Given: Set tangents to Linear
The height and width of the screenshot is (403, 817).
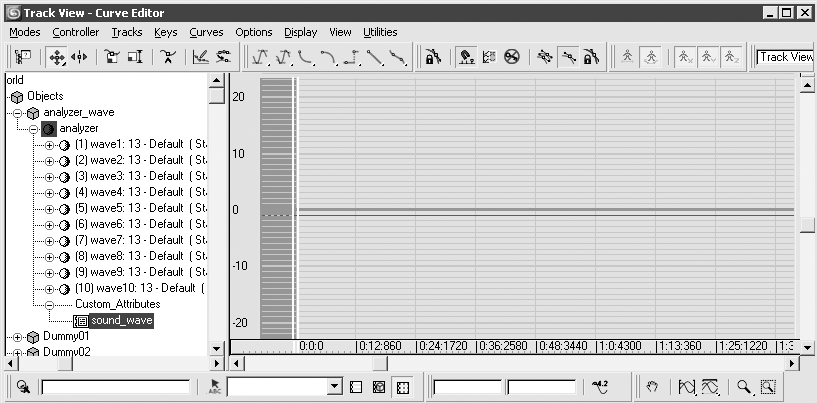Looking at the screenshot, I should pos(375,57).
